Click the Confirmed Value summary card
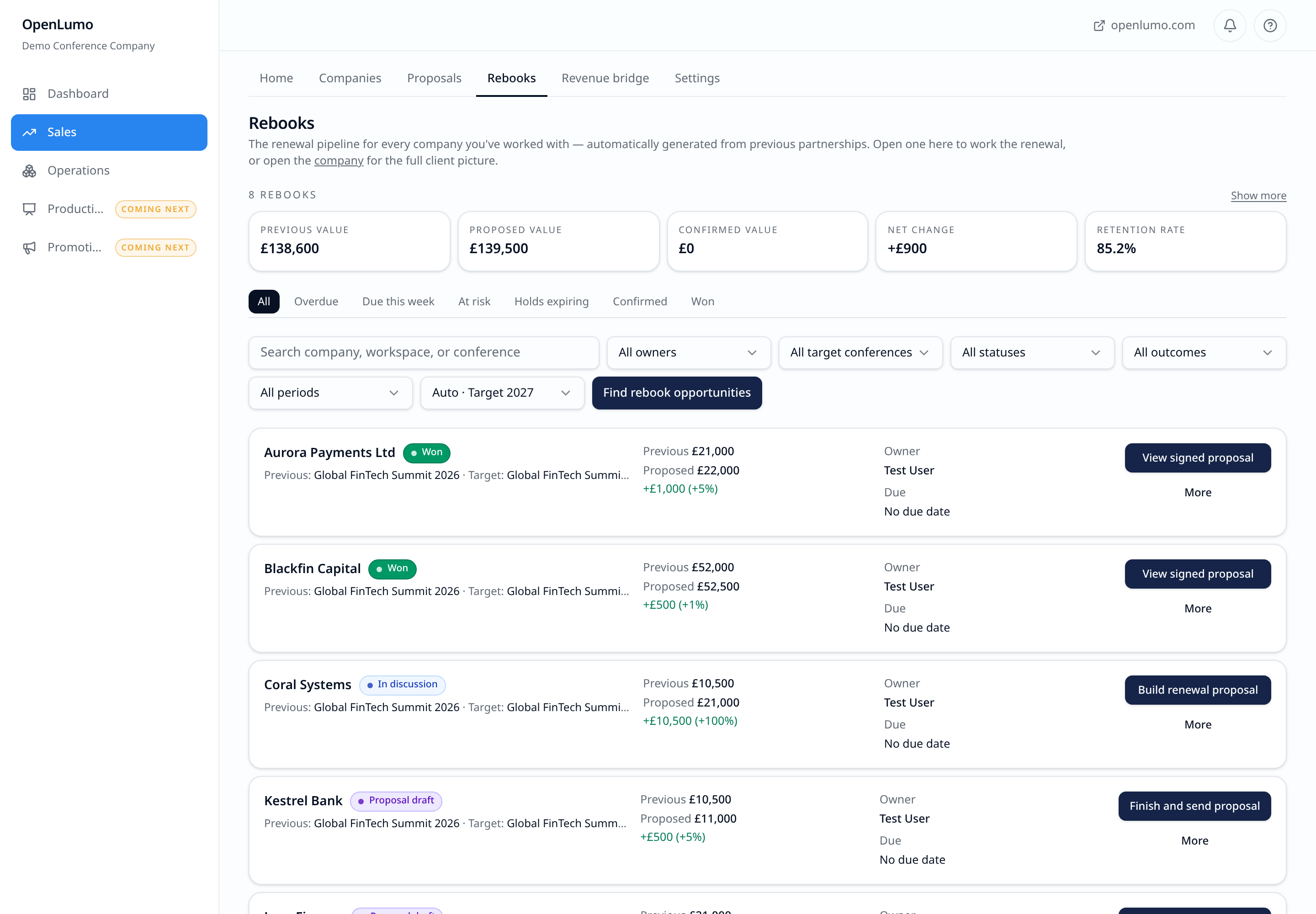Viewport: 1316px width, 914px height. pyautogui.click(x=767, y=242)
